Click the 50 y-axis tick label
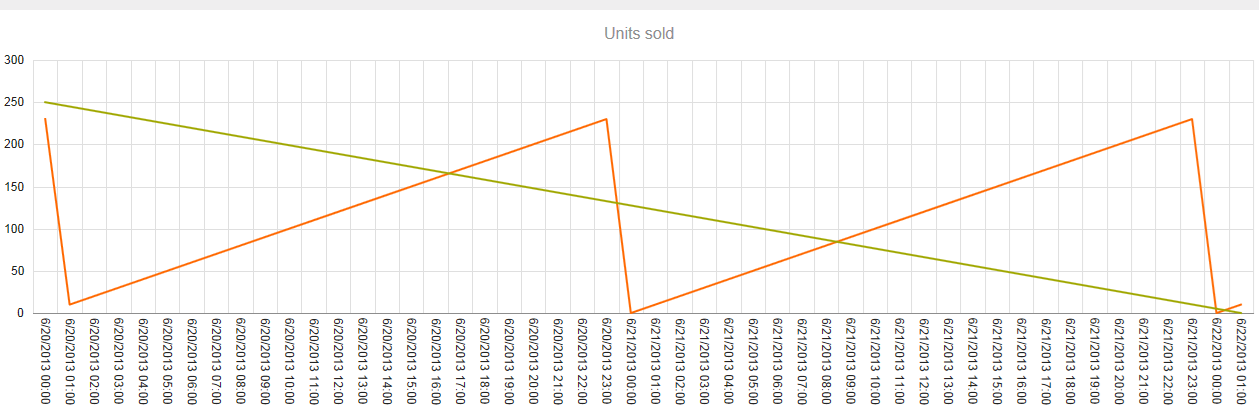 click(x=17, y=271)
